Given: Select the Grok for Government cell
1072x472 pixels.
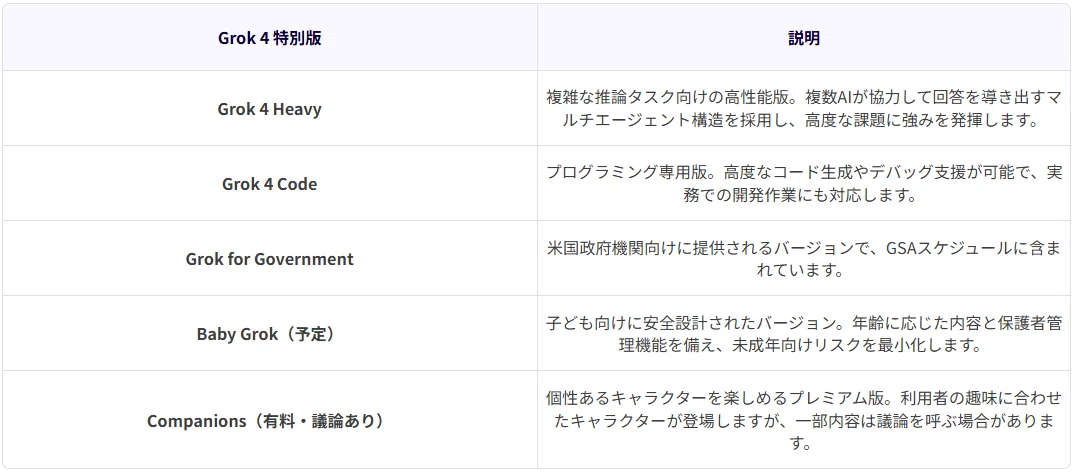Looking at the screenshot, I should click(269, 259).
